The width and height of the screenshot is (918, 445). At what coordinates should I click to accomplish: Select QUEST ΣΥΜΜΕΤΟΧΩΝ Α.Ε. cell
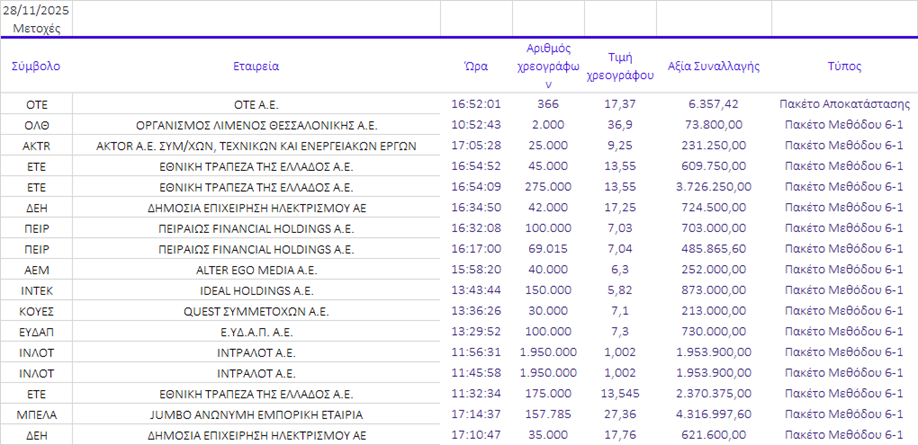(x=256, y=312)
